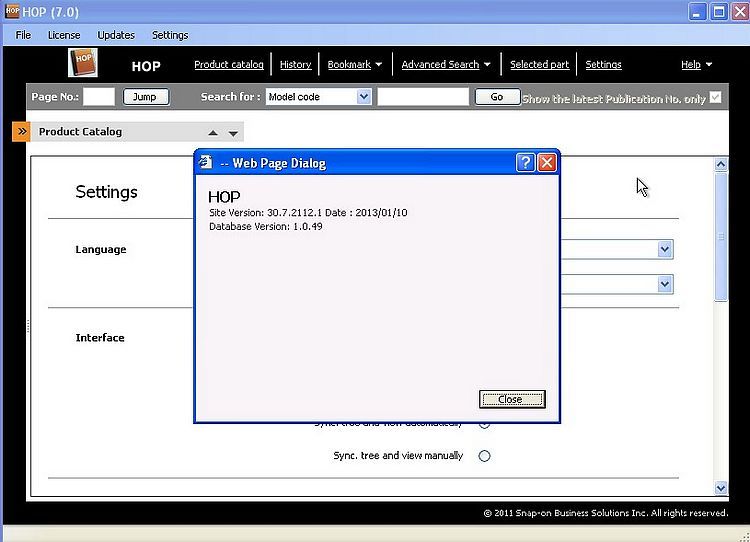Click the scrollbar down arrow in settings pane
The image size is (750, 542).
(x=721, y=488)
